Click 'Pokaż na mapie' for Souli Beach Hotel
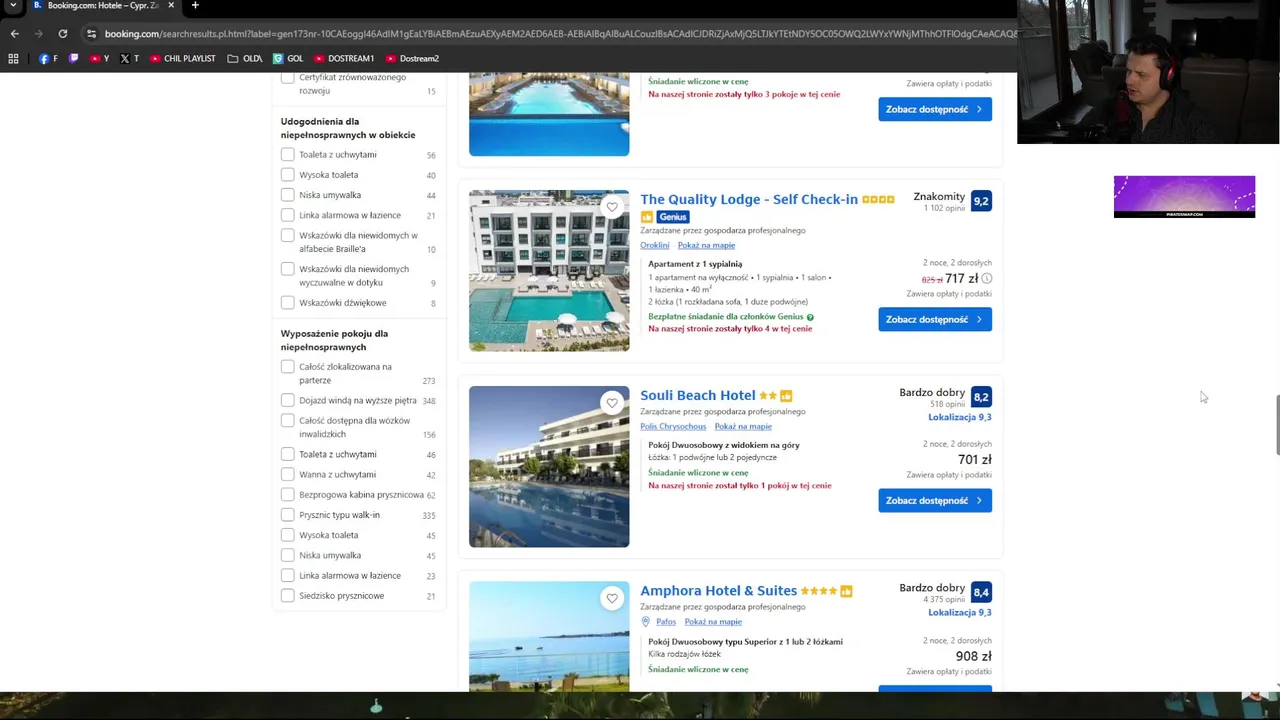The height and width of the screenshot is (720, 1280). coord(743,426)
